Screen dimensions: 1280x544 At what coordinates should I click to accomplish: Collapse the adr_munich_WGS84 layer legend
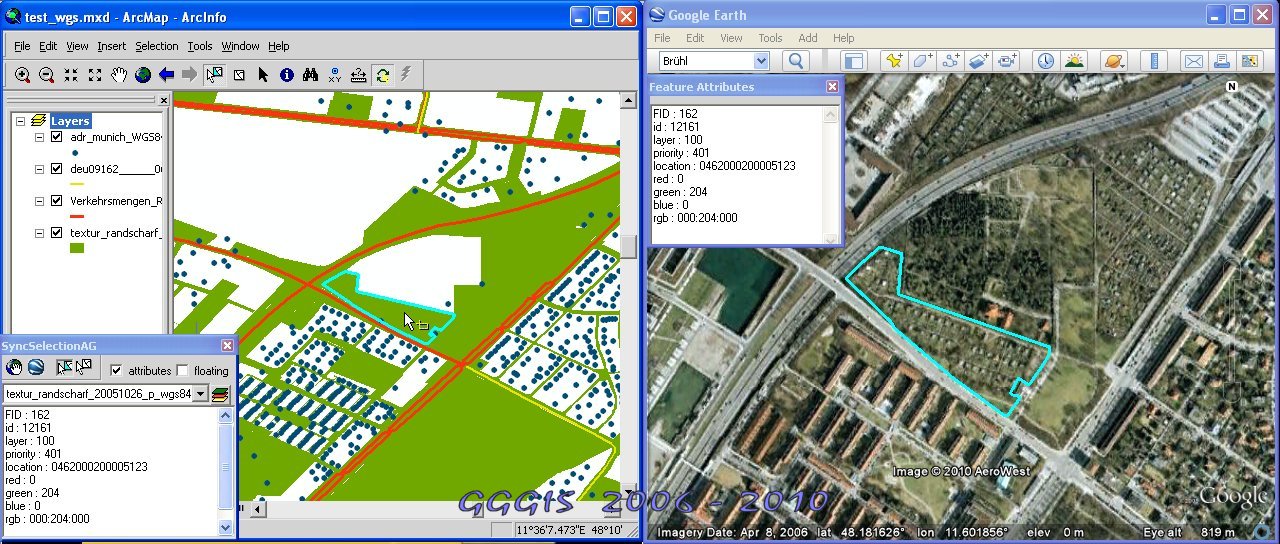tap(39, 137)
